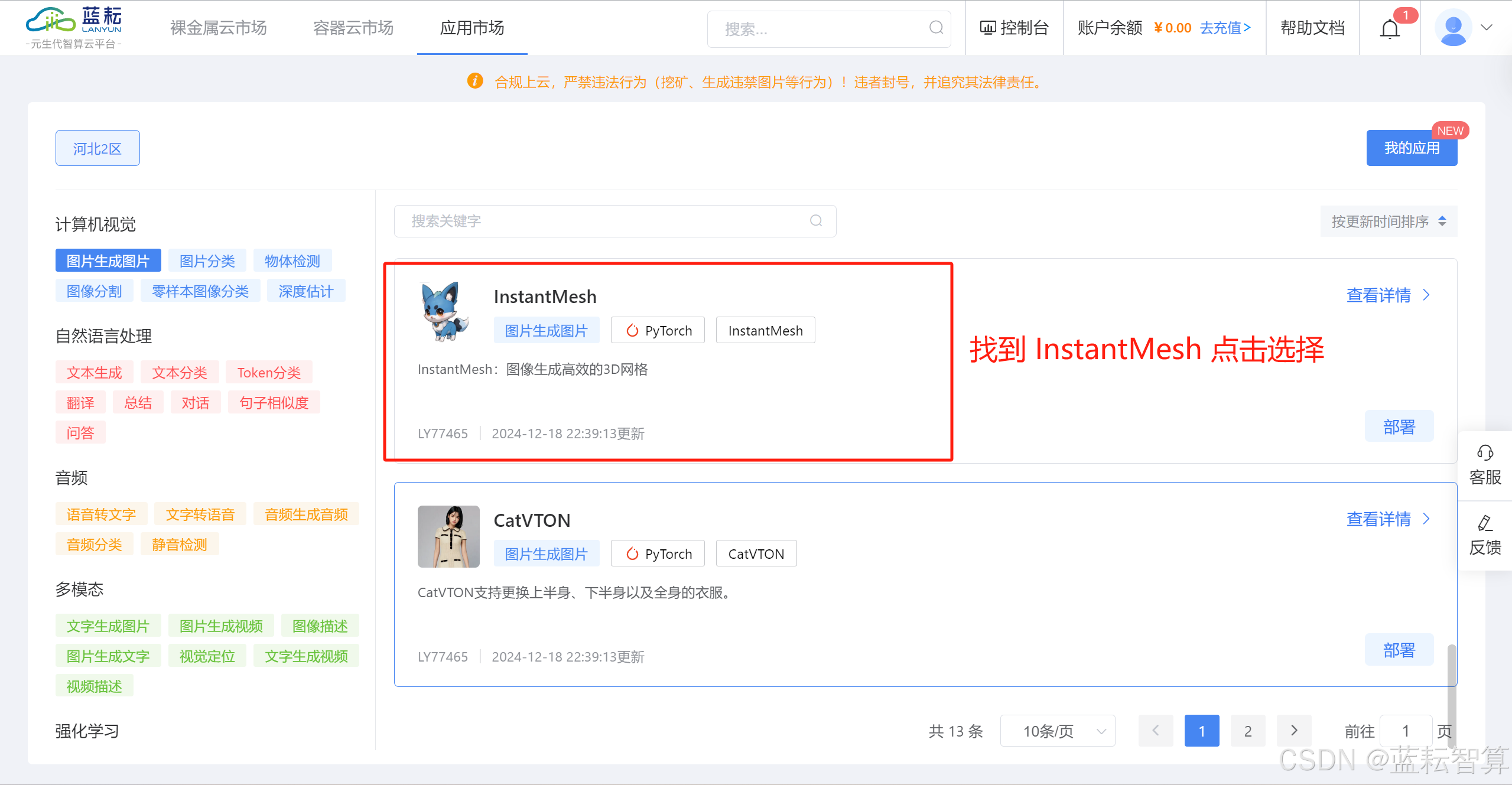Toggle the 文本生成 filter tag

click(x=94, y=372)
